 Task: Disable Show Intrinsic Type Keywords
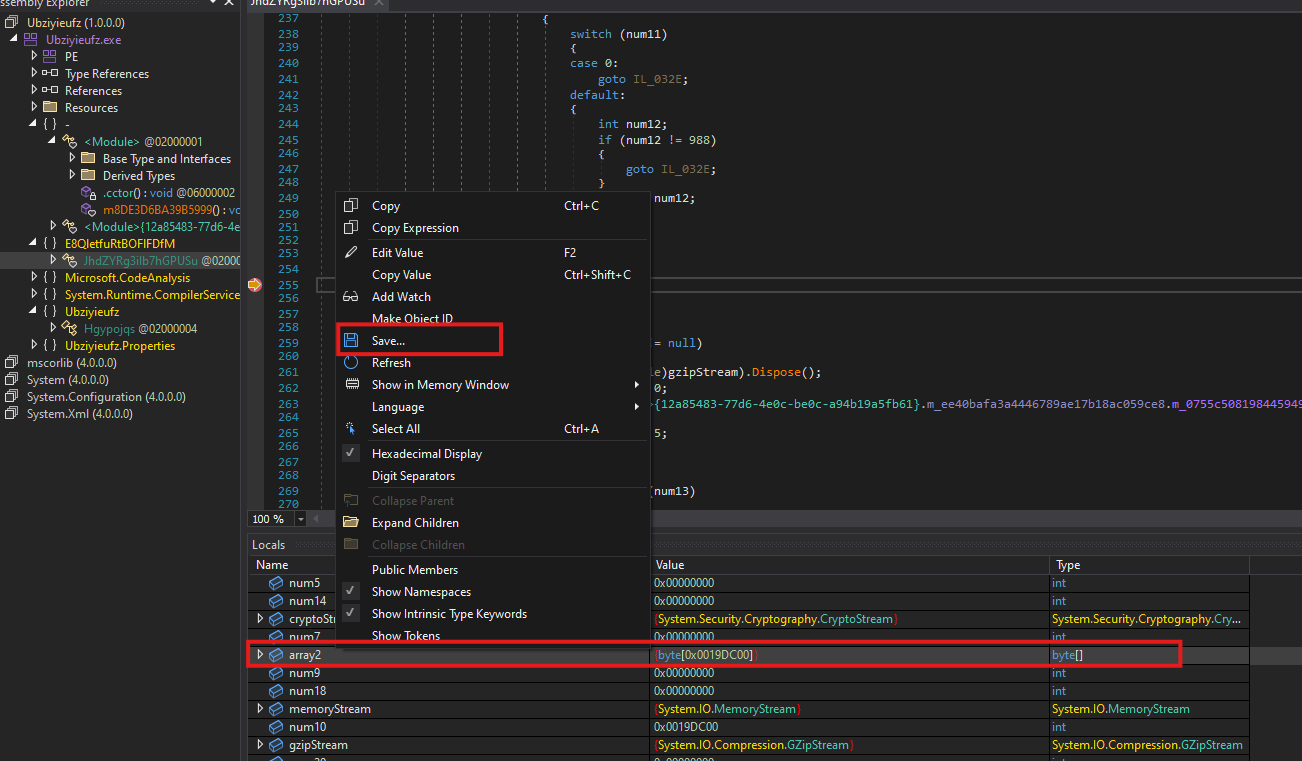coord(449,614)
